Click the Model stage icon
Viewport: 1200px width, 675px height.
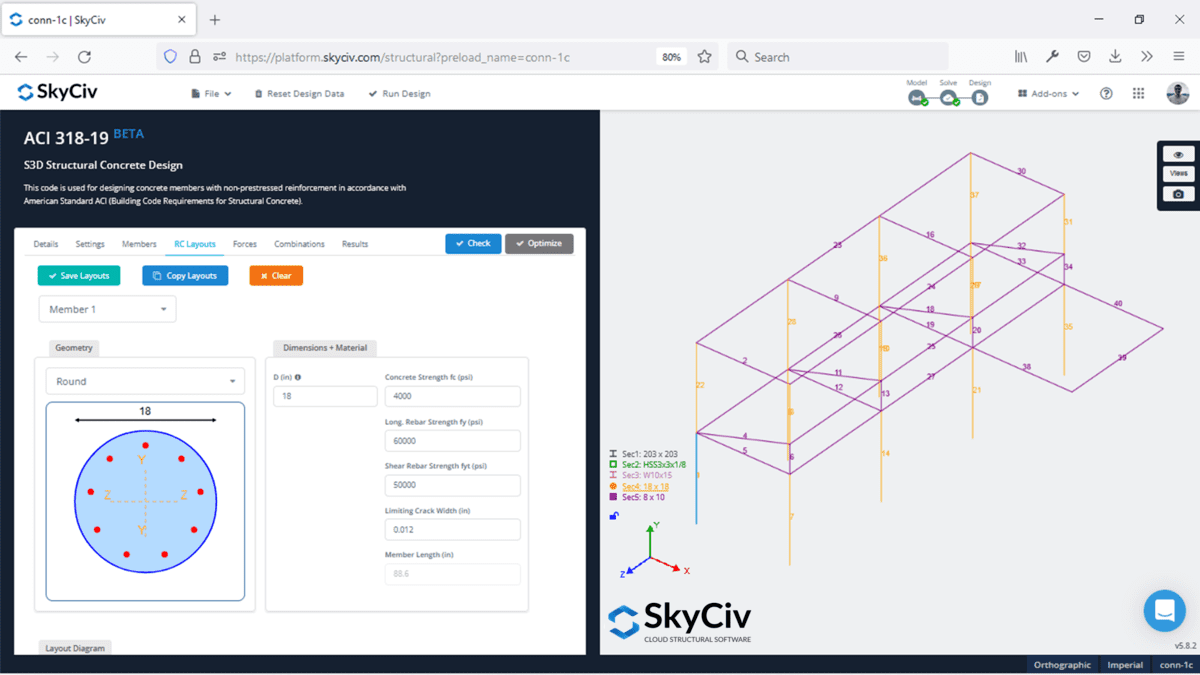916,98
